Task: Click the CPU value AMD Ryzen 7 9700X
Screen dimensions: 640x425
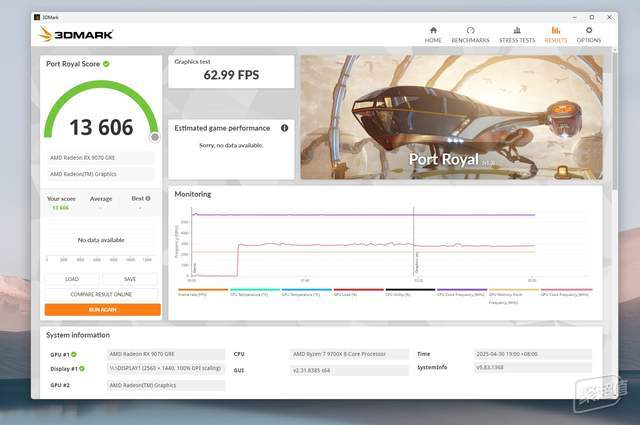Action: pyautogui.click(x=349, y=354)
